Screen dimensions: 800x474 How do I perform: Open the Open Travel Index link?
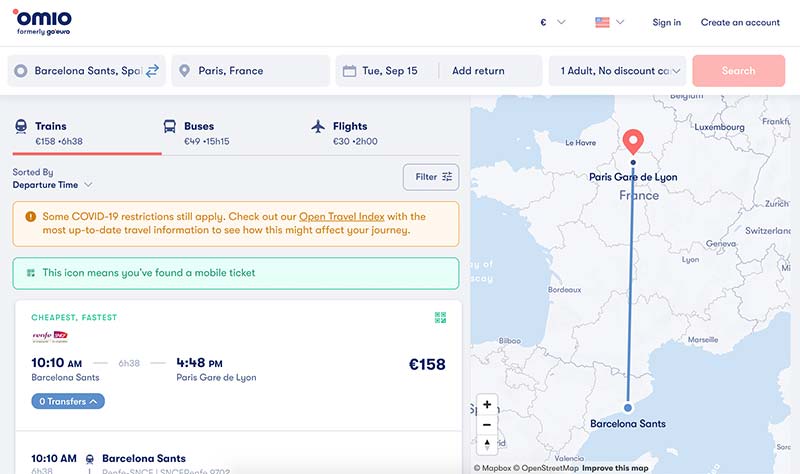[x=341, y=216]
